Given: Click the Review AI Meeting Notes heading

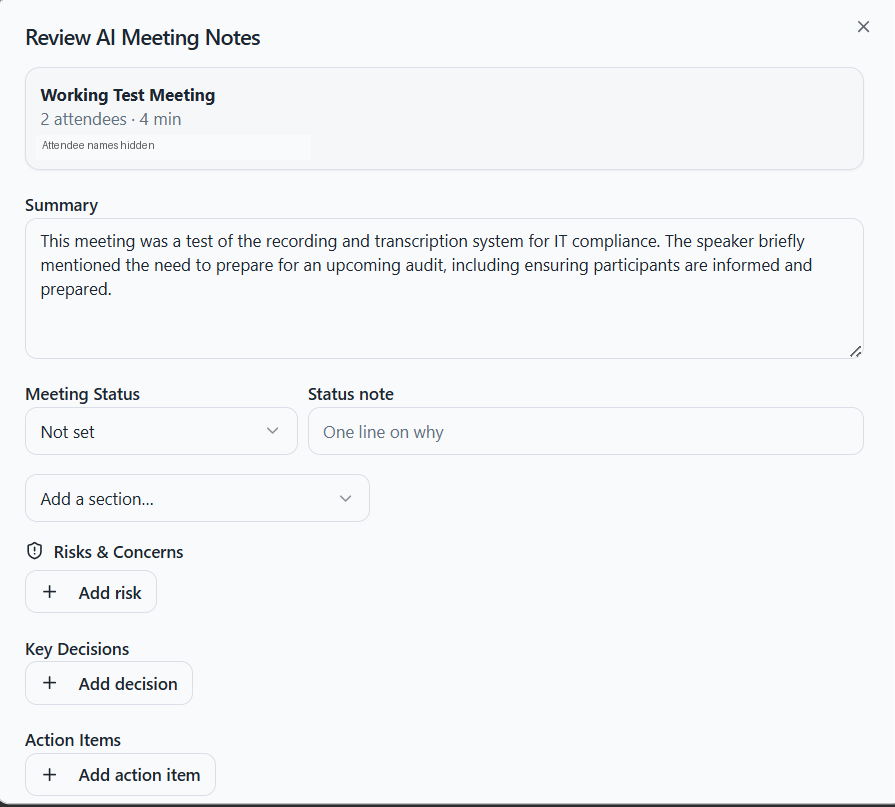Looking at the screenshot, I should coord(143,38).
